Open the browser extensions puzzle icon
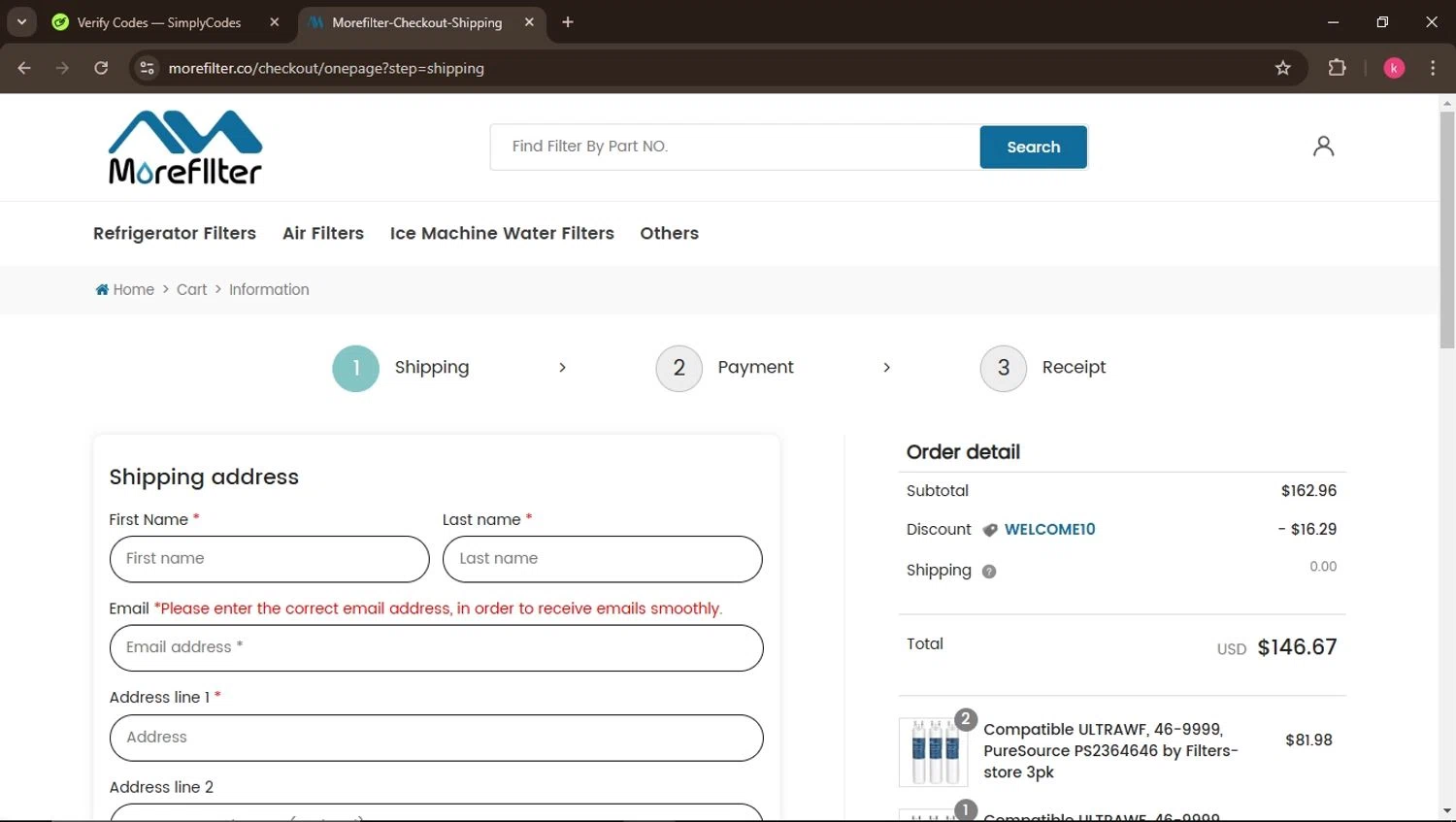The image size is (1456, 822). (x=1337, y=68)
